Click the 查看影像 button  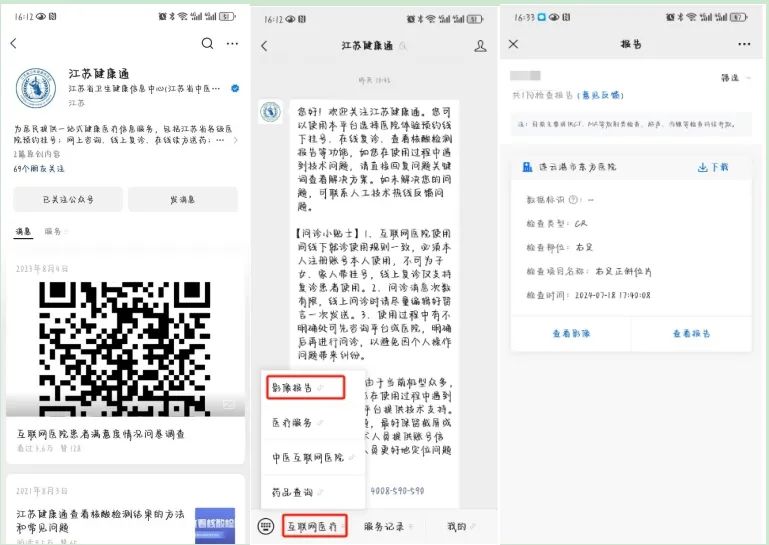571,334
